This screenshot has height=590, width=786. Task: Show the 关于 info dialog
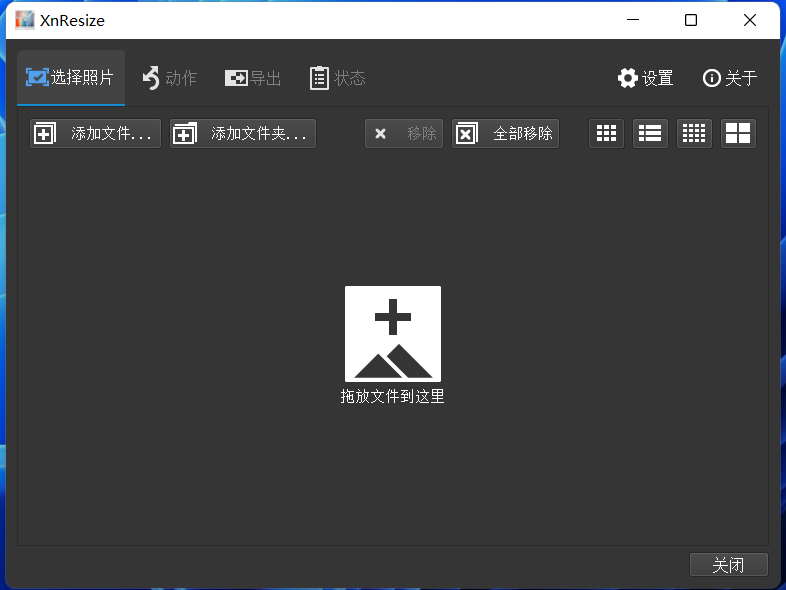click(x=730, y=78)
